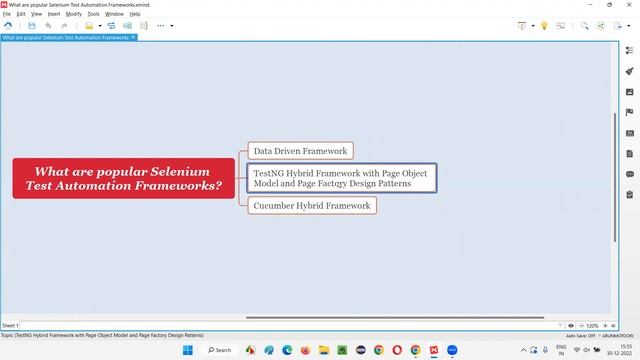Click the 120% zoom value
Screen dimensions: 640x360
pyautogui.click(x=592, y=326)
